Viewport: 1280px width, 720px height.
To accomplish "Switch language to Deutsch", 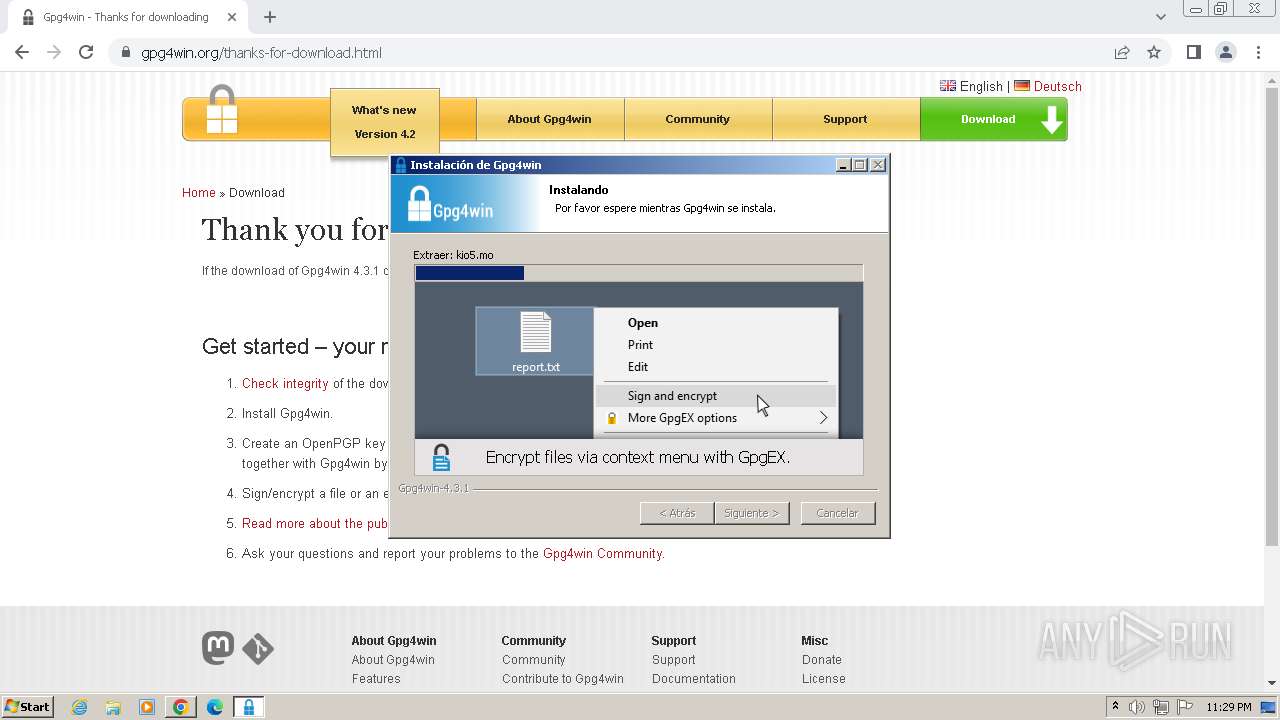I will [1048, 87].
